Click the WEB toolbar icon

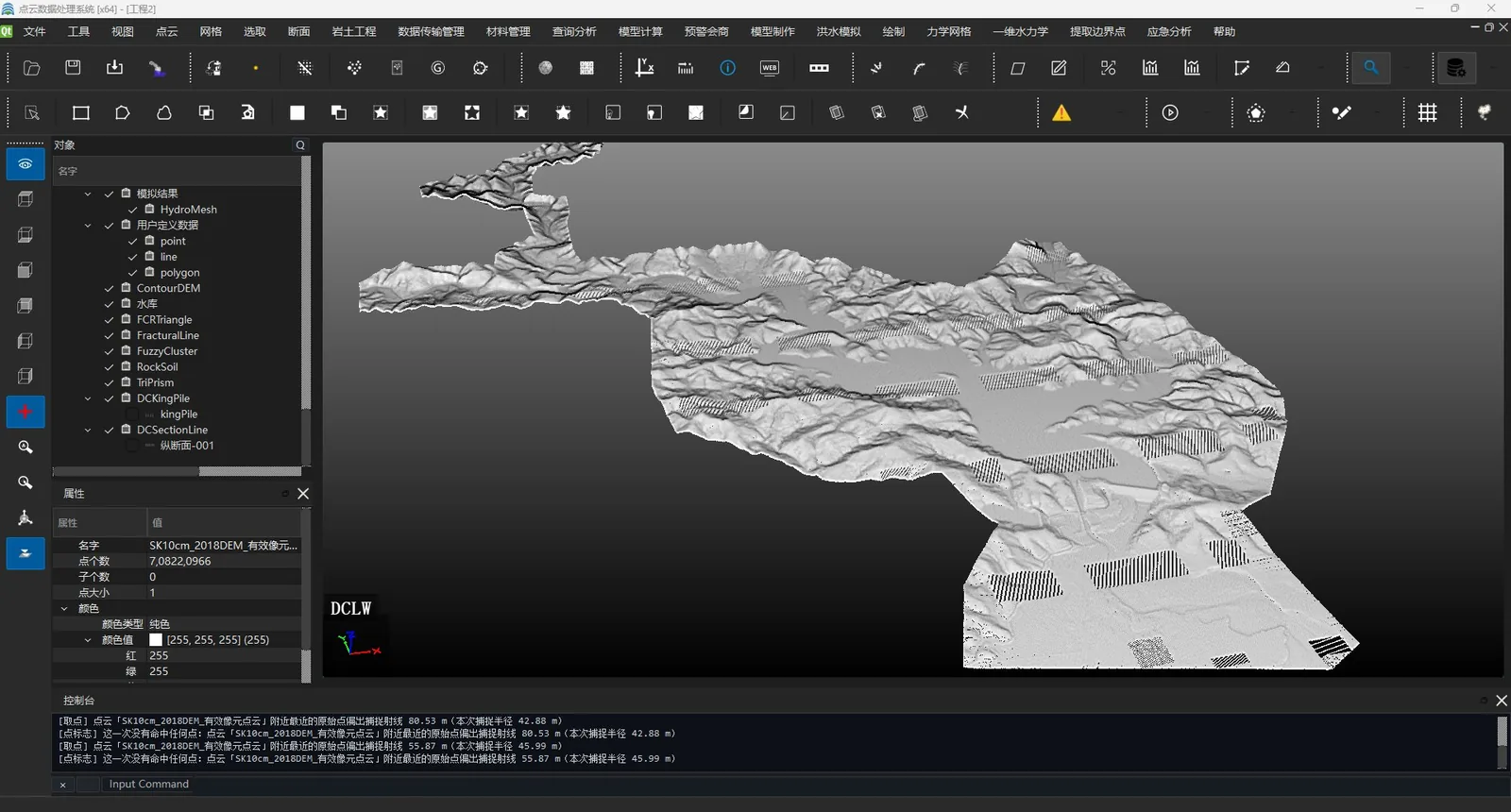coord(770,68)
